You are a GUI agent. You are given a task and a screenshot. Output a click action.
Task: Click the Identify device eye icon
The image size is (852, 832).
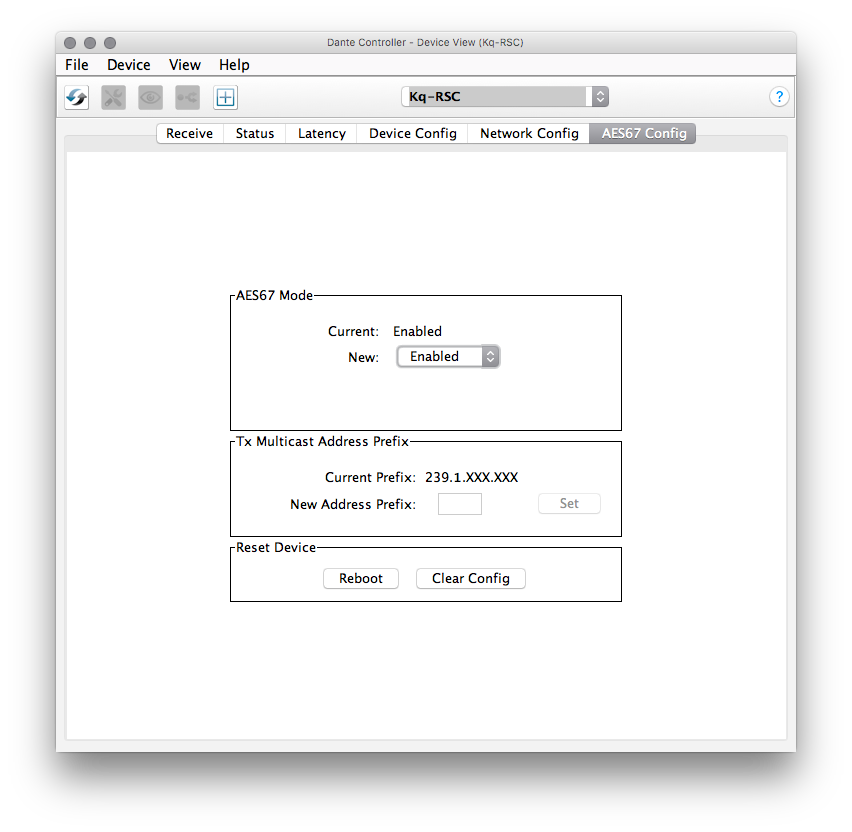coord(151,98)
